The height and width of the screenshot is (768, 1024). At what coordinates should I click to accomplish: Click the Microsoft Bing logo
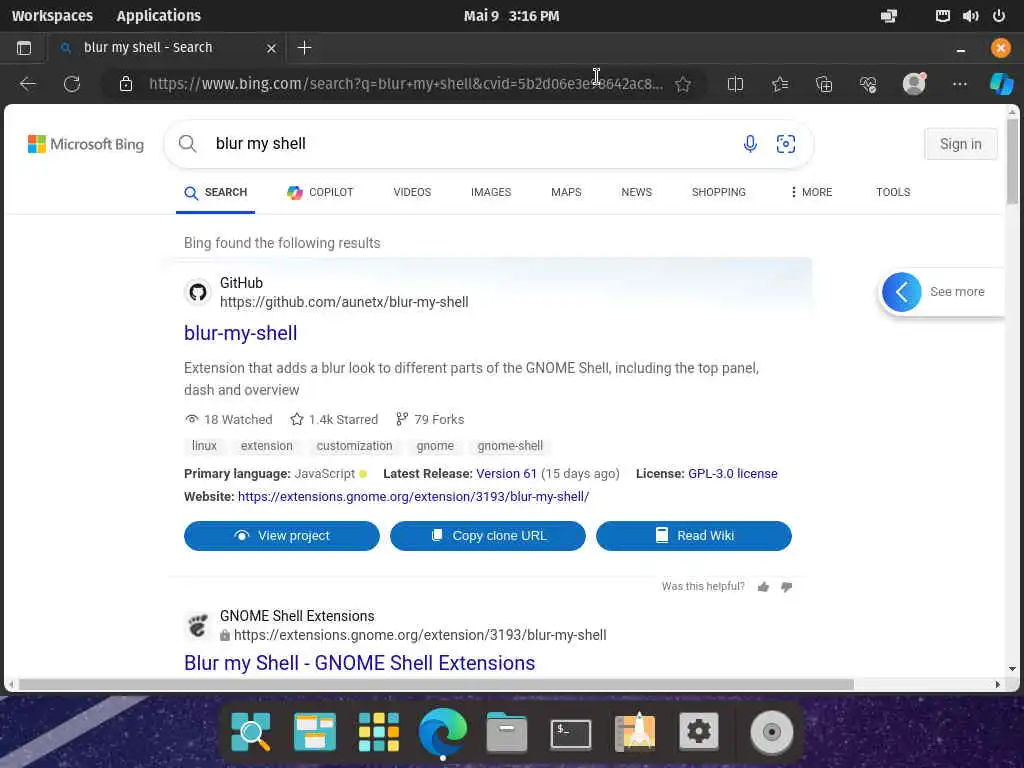[x=86, y=144]
